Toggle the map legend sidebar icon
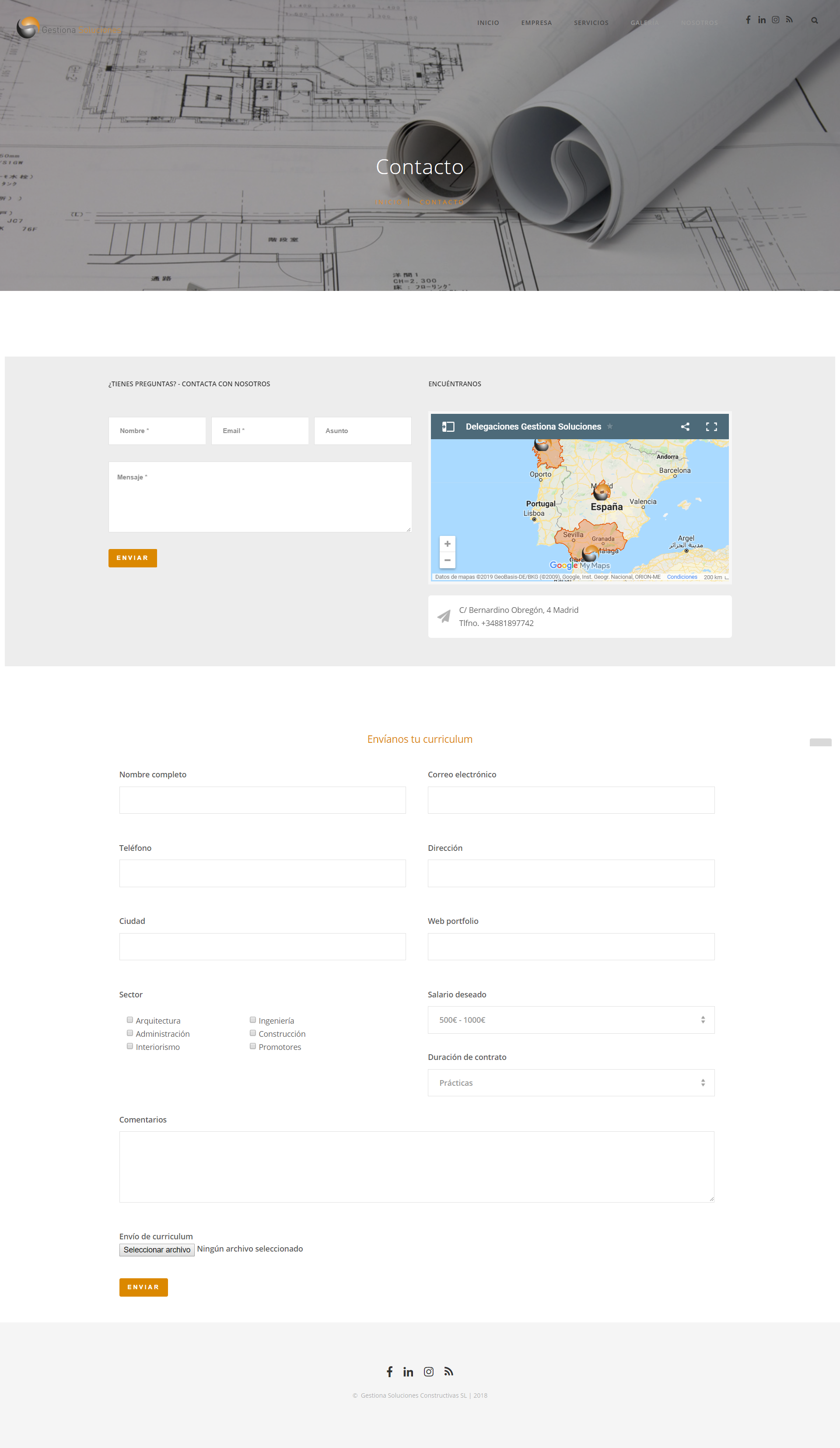 point(448,427)
